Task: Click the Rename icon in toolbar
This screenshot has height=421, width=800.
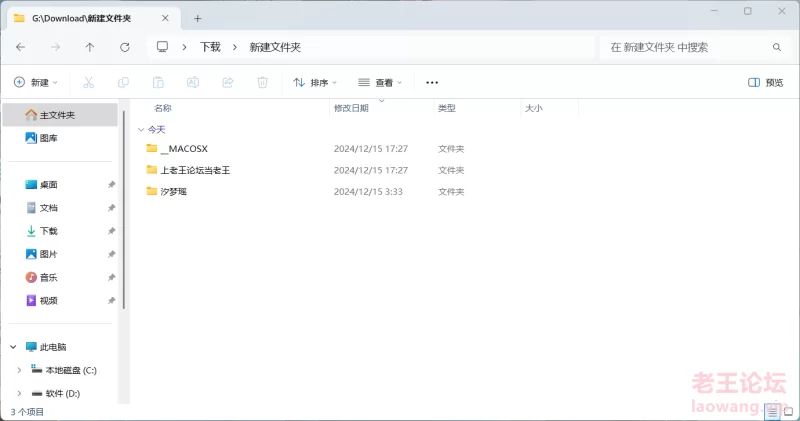Action: click(193, 83)
